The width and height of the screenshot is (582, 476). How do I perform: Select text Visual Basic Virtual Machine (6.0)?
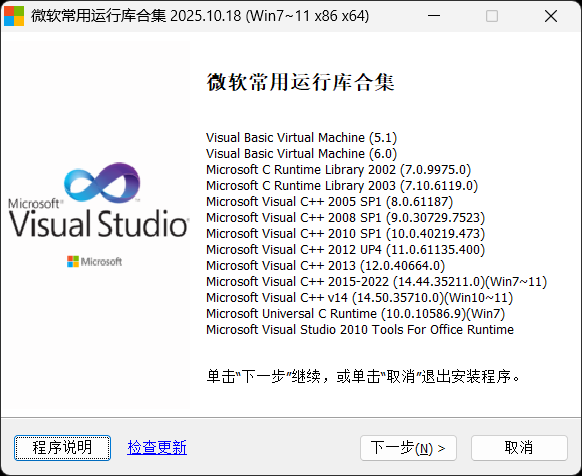(301, 154)
